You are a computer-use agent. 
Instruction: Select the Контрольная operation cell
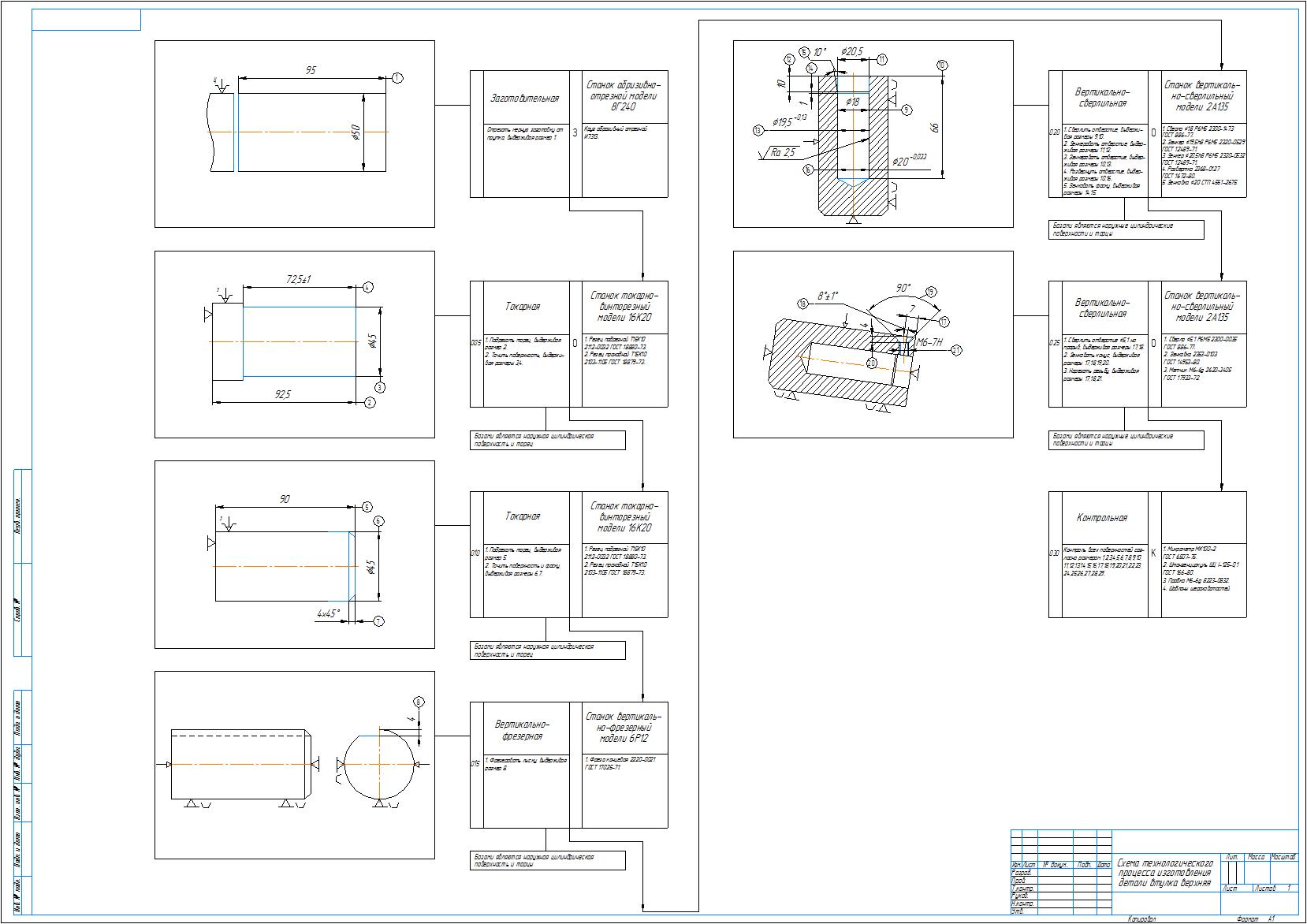point(1102,518)
